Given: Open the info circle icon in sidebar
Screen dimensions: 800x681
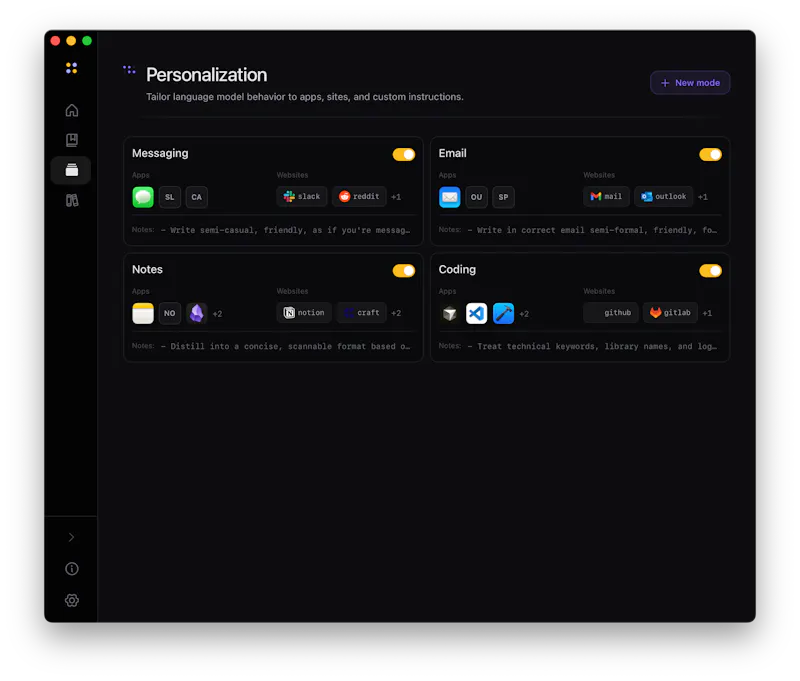Looking at the screenshot, I should click(72, 569).
